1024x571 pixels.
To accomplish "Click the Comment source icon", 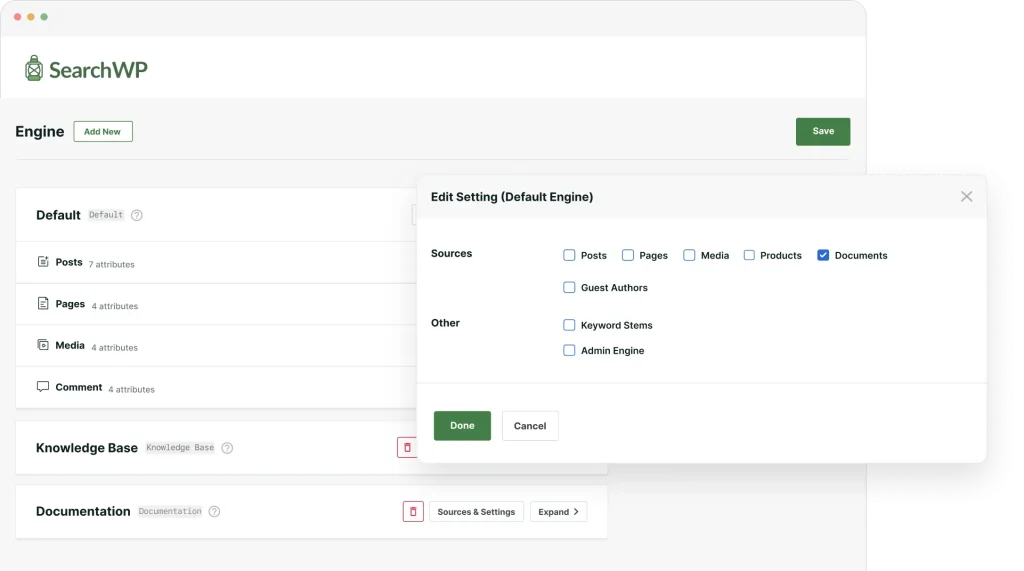I will [x=43, y=386].
